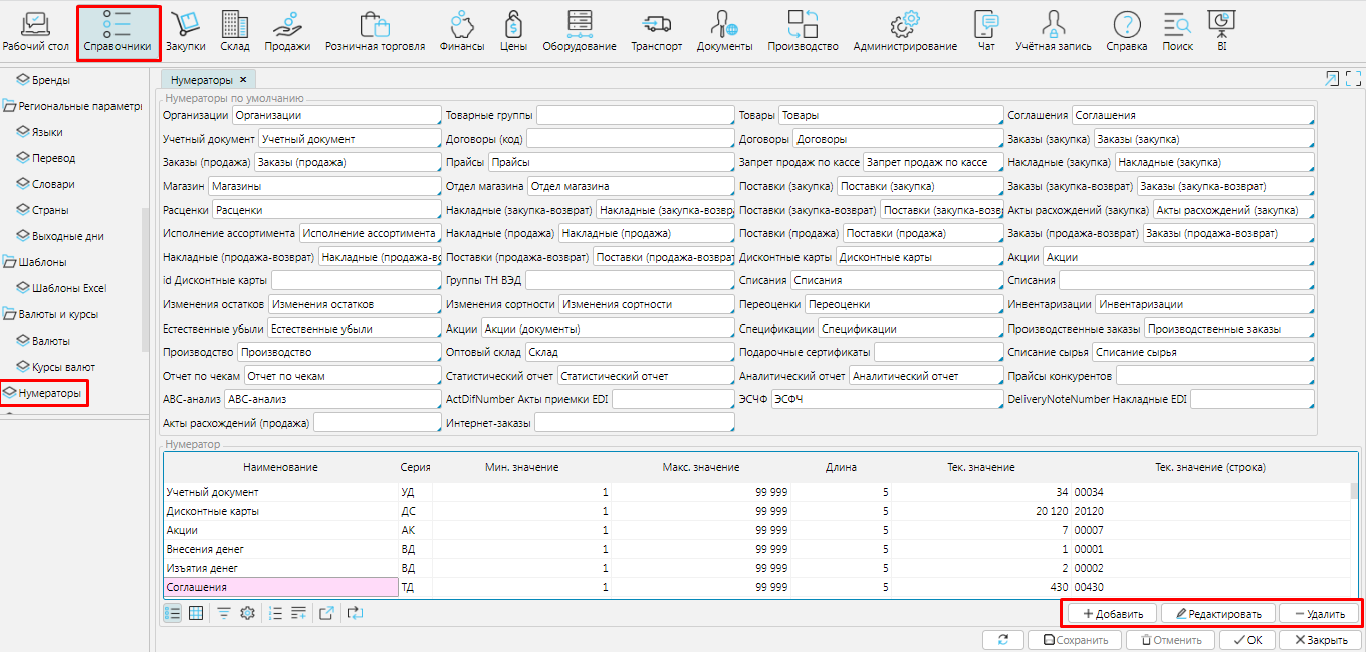Expand the Региональные параметры folder
Viewport: 1366px width, 652px height.
(x=10, y=106)
